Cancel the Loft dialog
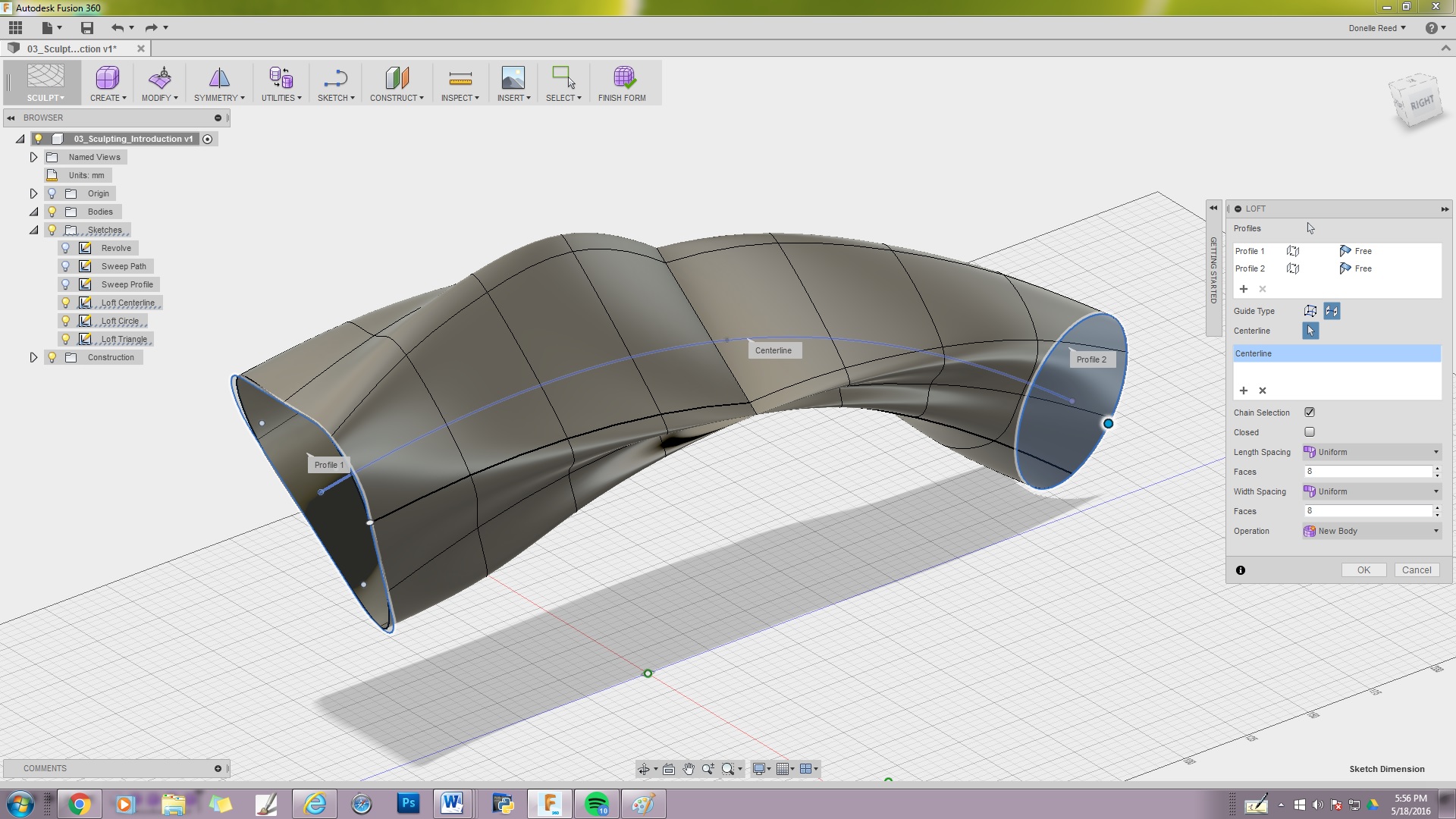Screen dimensions: 1456x819 coord(1417,570)
